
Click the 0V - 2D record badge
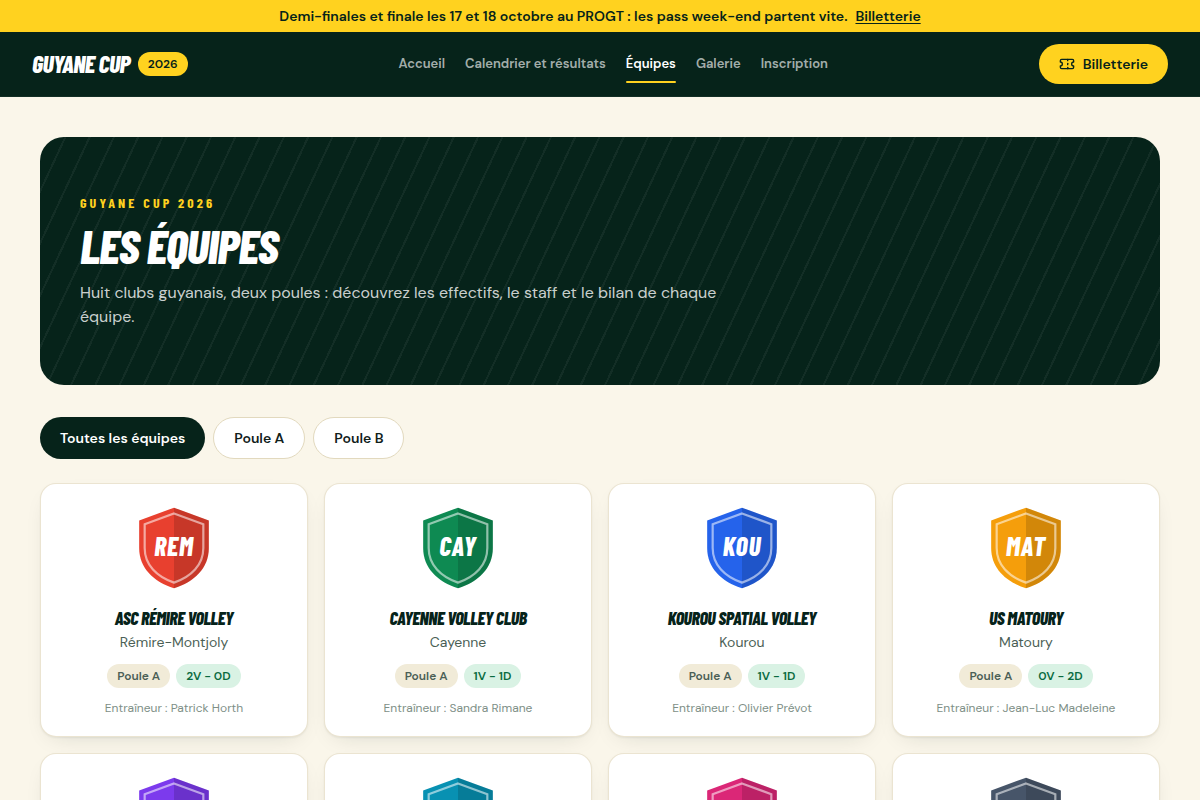pyautogui.click(x=1060, y=676)
